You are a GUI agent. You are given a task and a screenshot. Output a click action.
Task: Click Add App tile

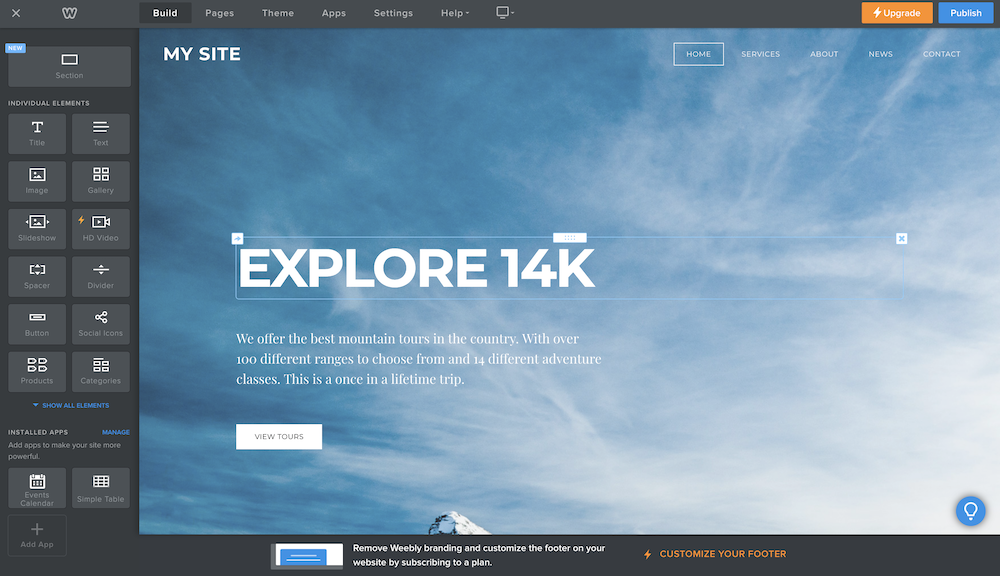[37, 535]
